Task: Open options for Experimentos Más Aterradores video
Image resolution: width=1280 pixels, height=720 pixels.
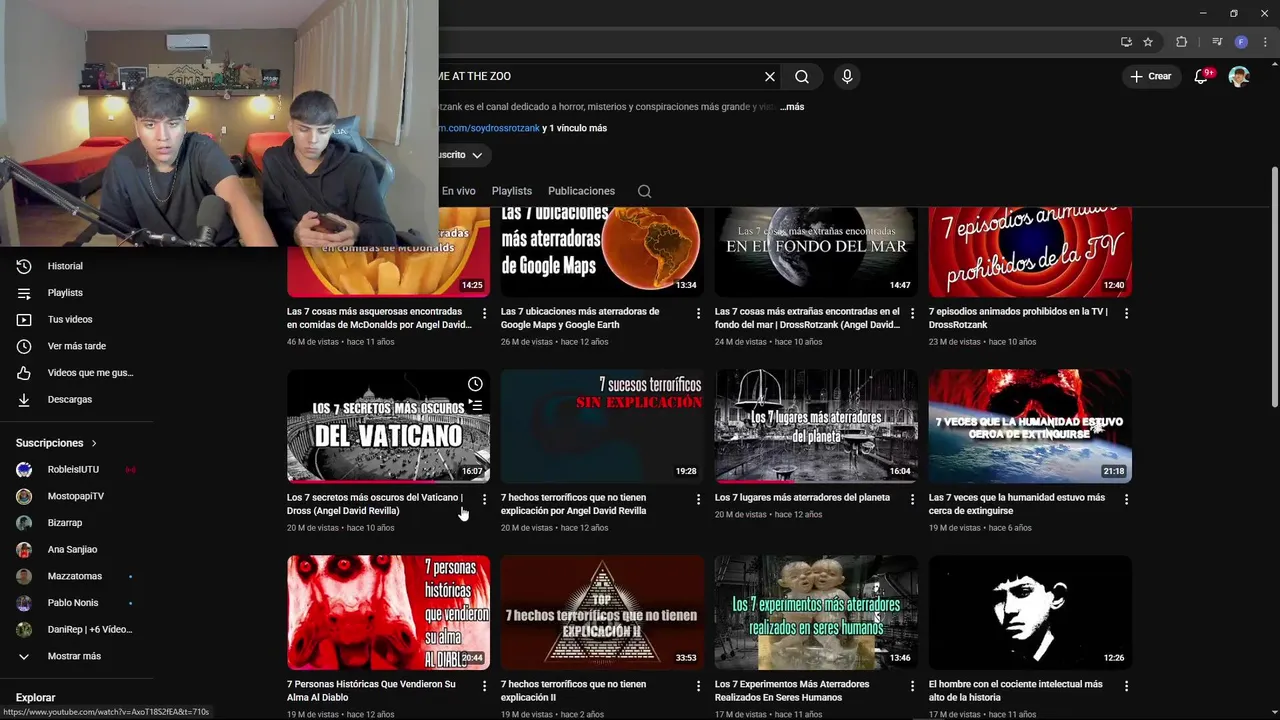Action: point(912,686)
